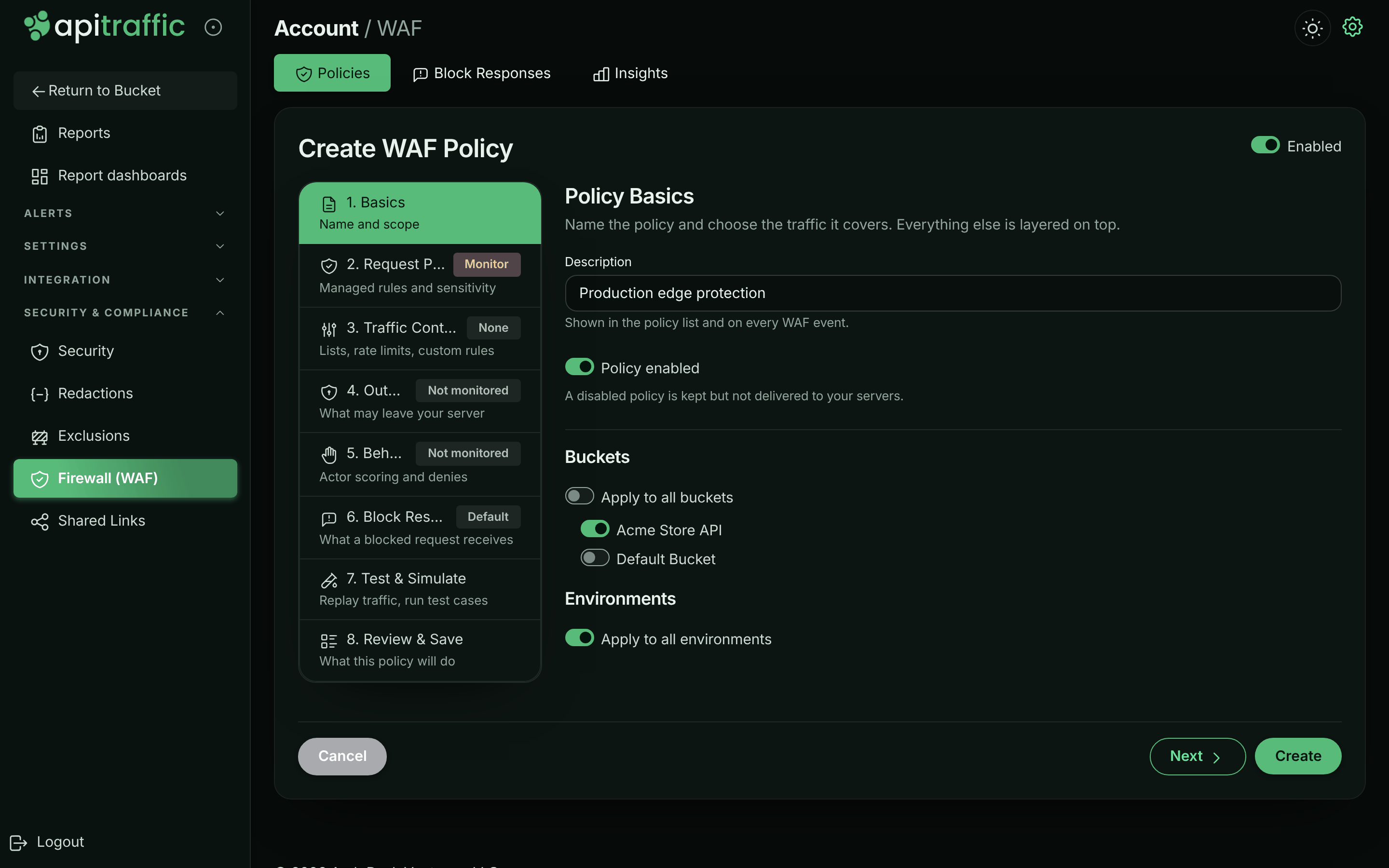Click the Test & Simulate step icon
The image size is (1389, 868).
[329, 581]
